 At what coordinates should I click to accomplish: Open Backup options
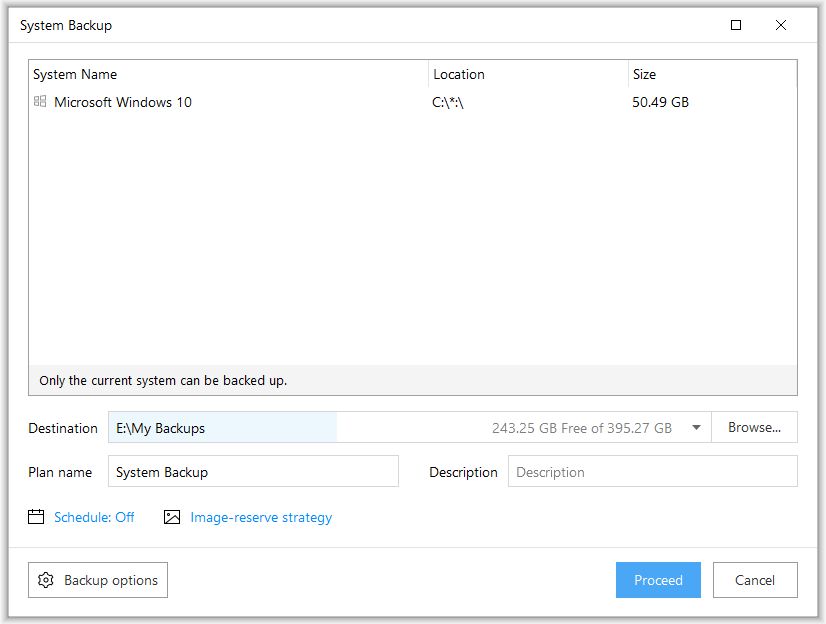point(97,580)
